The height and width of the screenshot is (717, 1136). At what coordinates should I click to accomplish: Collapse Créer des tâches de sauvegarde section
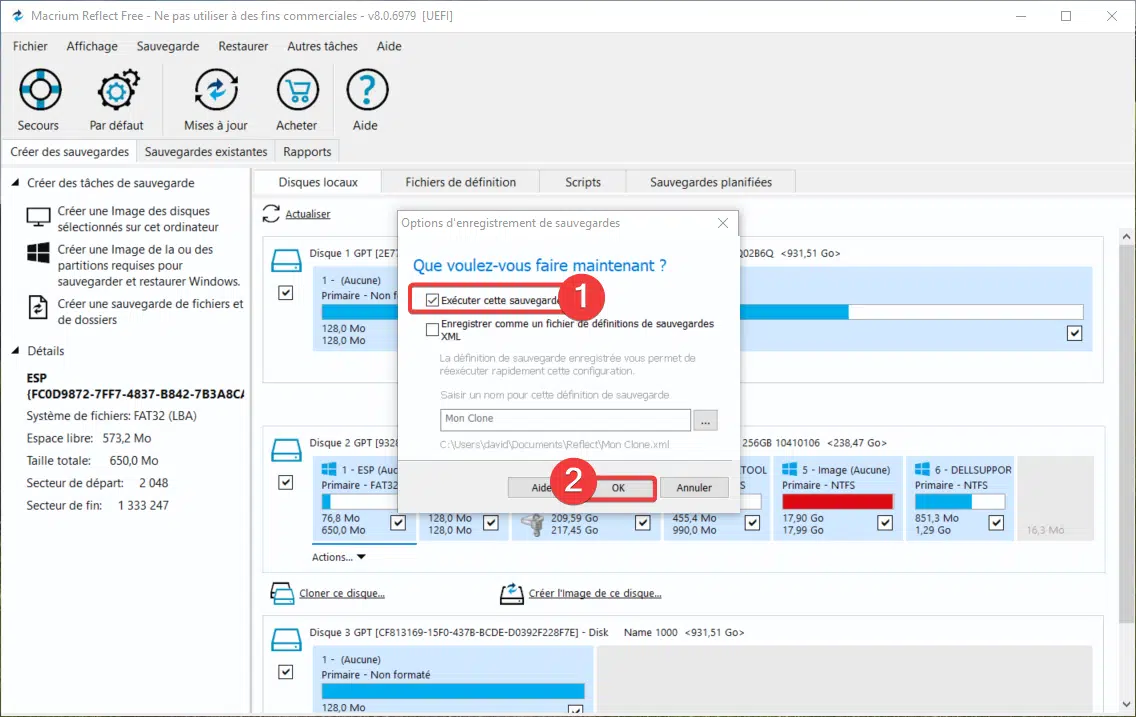tap(15, 183)
